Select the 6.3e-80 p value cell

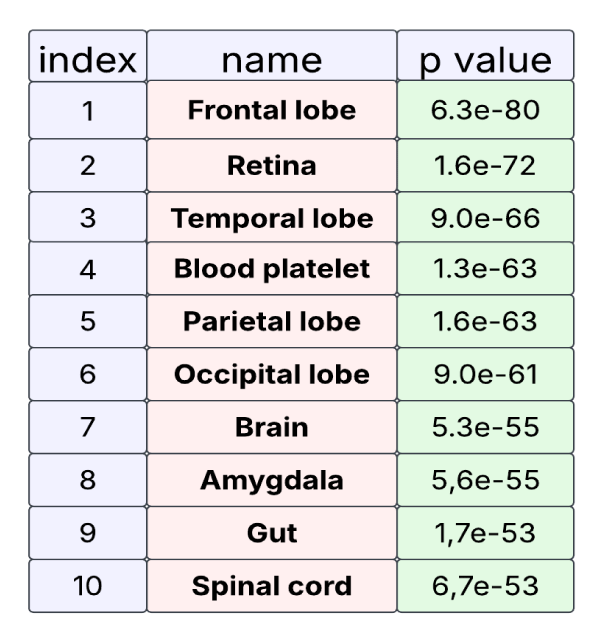tap(485, 110)
